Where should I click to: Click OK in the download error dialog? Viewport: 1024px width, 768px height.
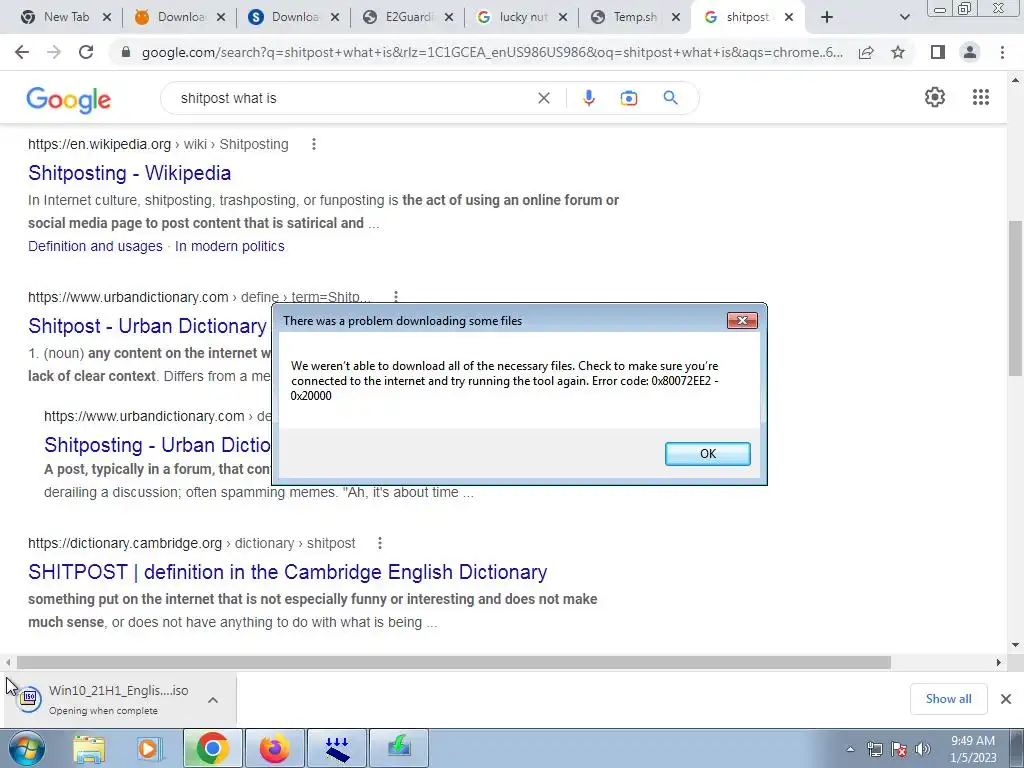click(707, 454)
